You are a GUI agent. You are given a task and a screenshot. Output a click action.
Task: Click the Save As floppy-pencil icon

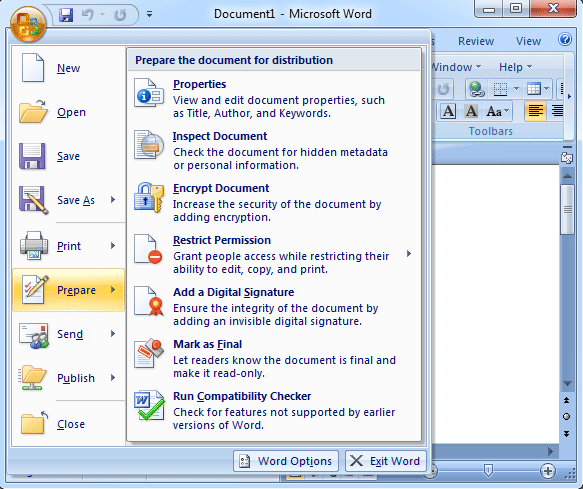[33, 200]
